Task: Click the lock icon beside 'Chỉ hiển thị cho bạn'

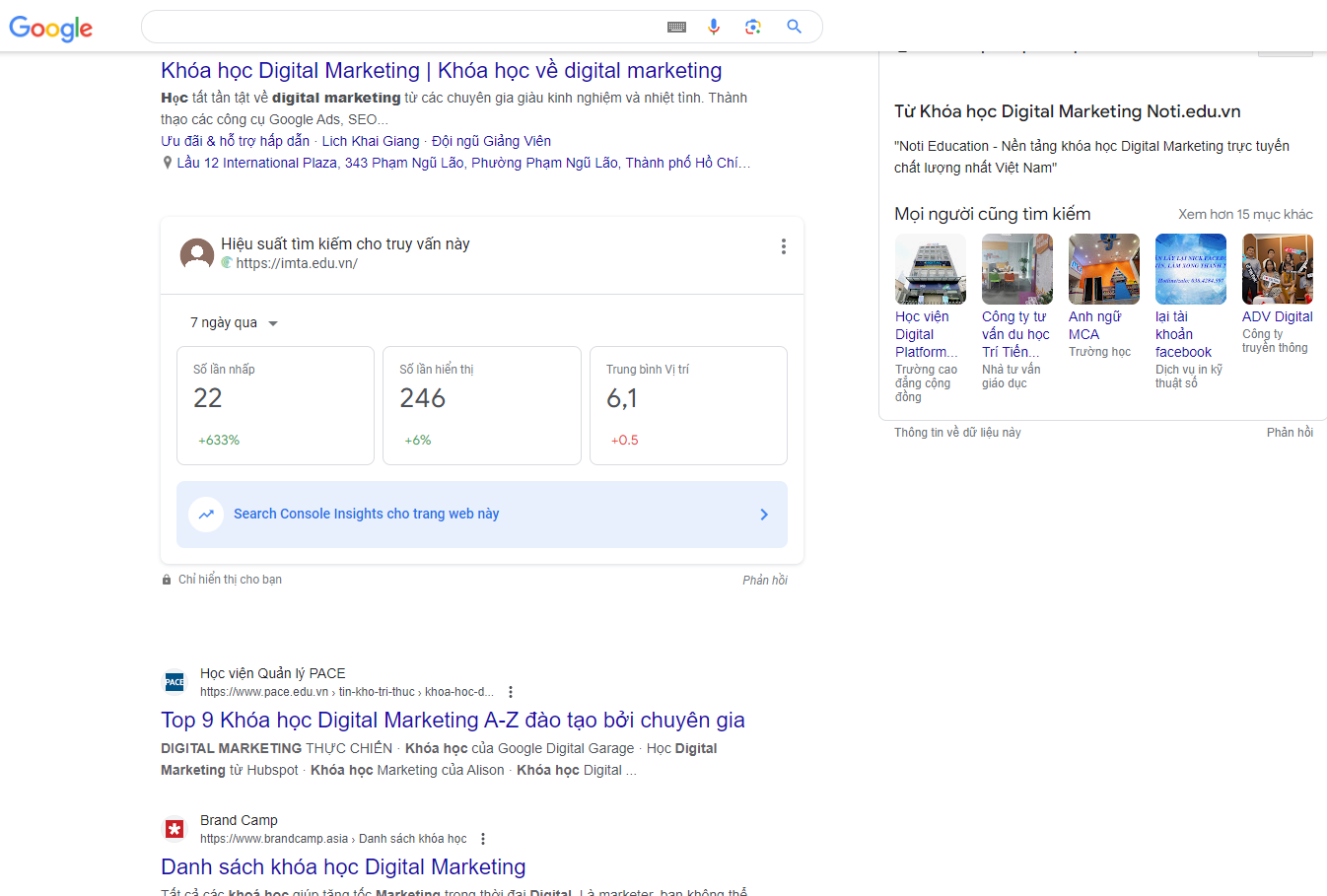Action: [167, 580]
